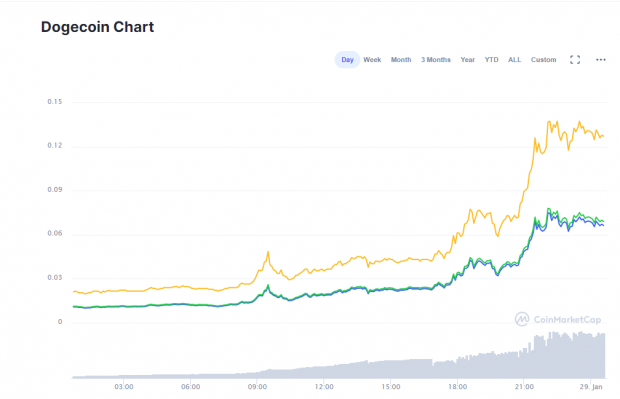The image size is (620, 399).
Task: Click the 29. Jan axis label
Action: point(591,387)
